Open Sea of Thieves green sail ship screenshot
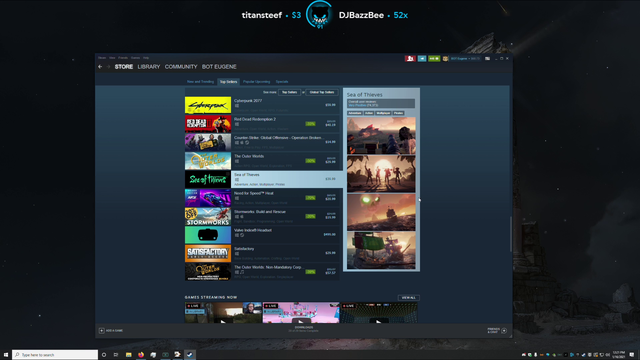This screenshot has width=640, height=360. (x=381, y=251)
